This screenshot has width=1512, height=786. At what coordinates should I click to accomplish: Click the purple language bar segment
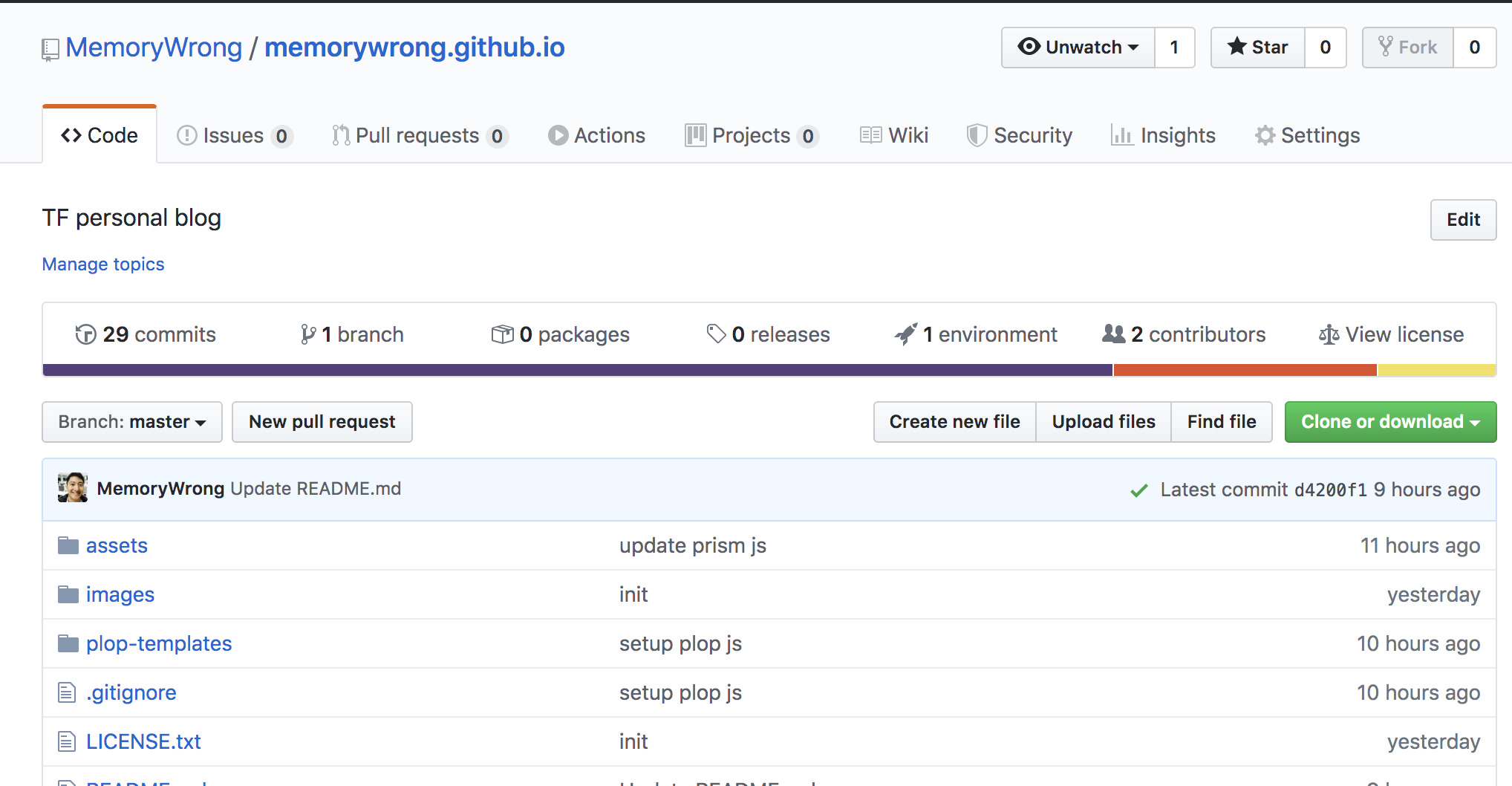[x=578, y=370]
